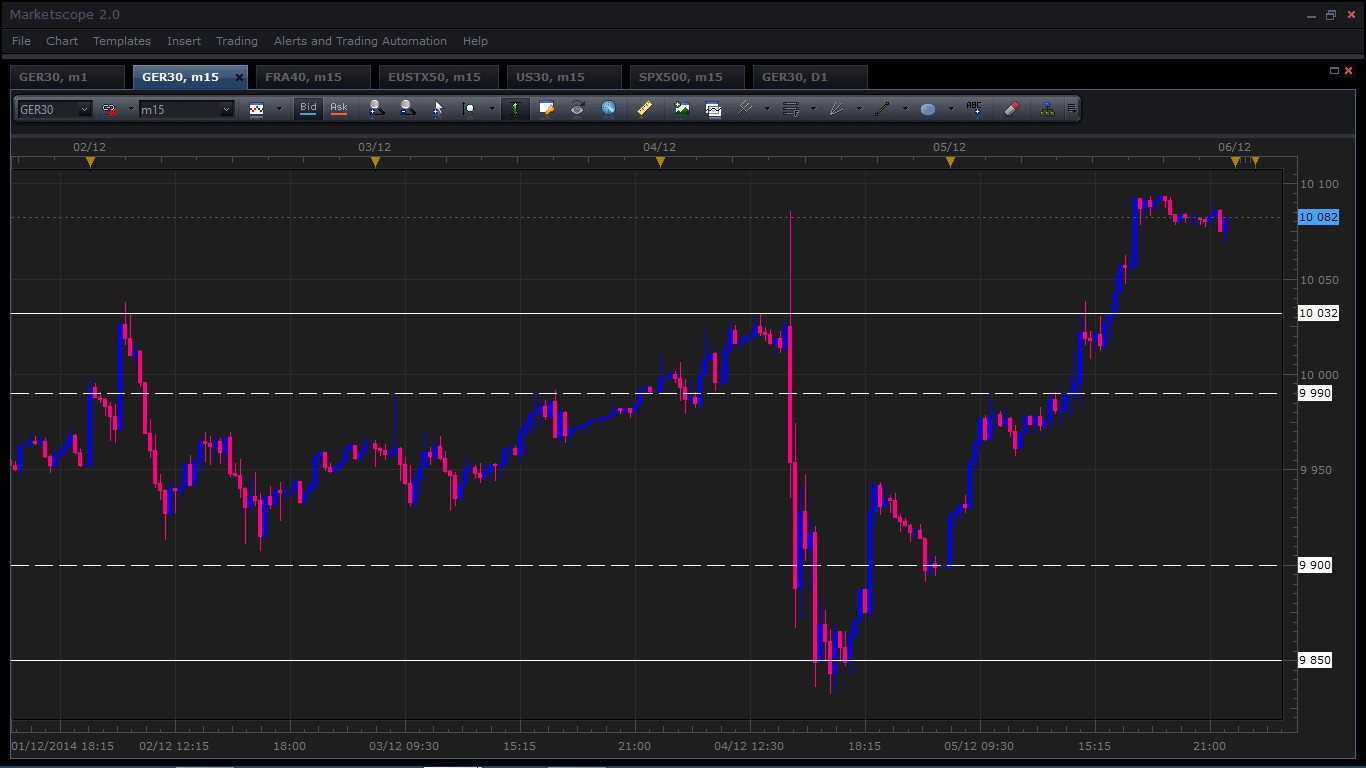This screenshot has height=768, width=1366.
Task: Click the 9 900 line price label
Action: [1315, 565]
